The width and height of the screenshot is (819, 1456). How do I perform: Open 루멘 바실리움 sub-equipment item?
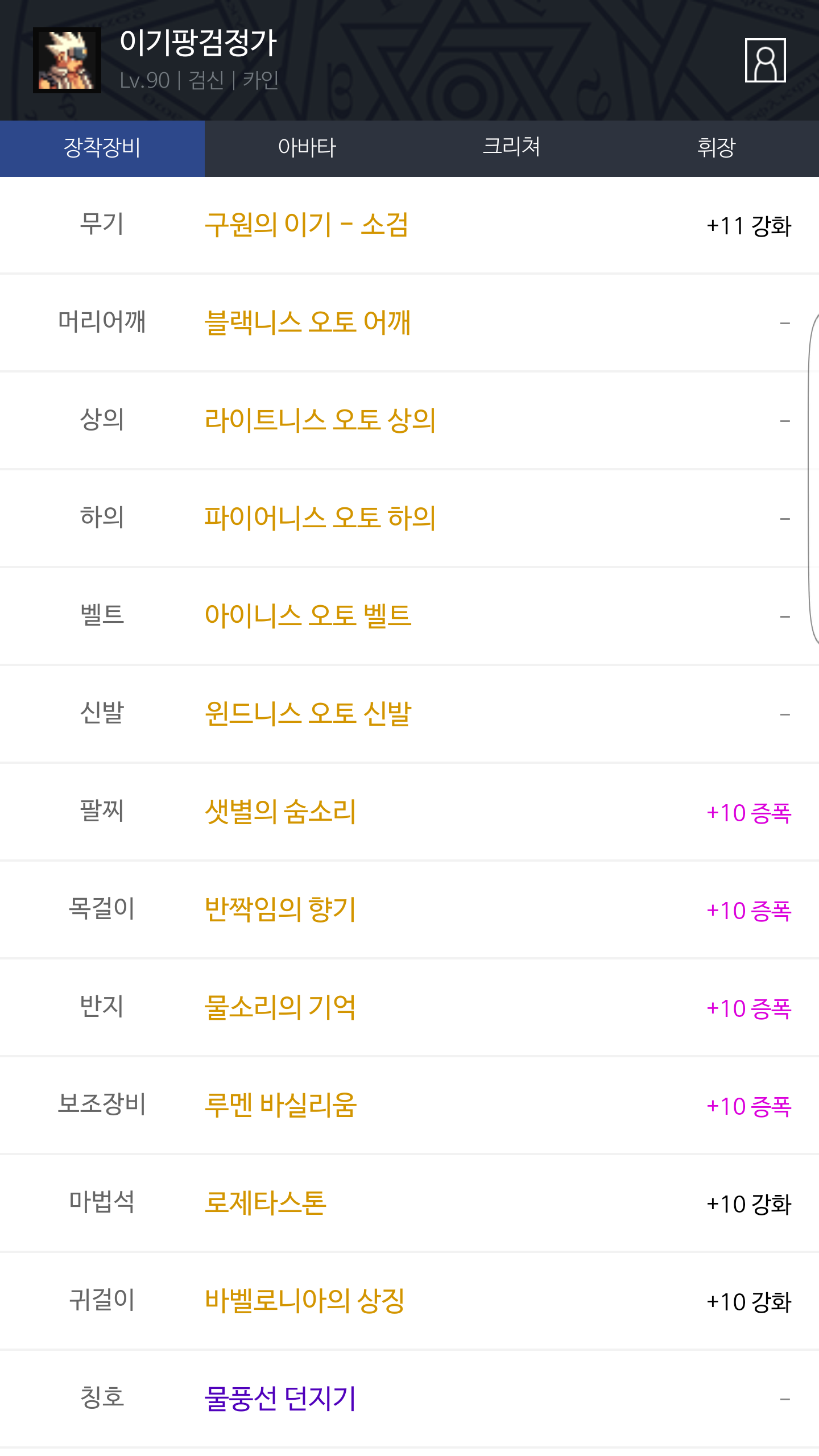pyautogui.click(x=280, y=1105)
